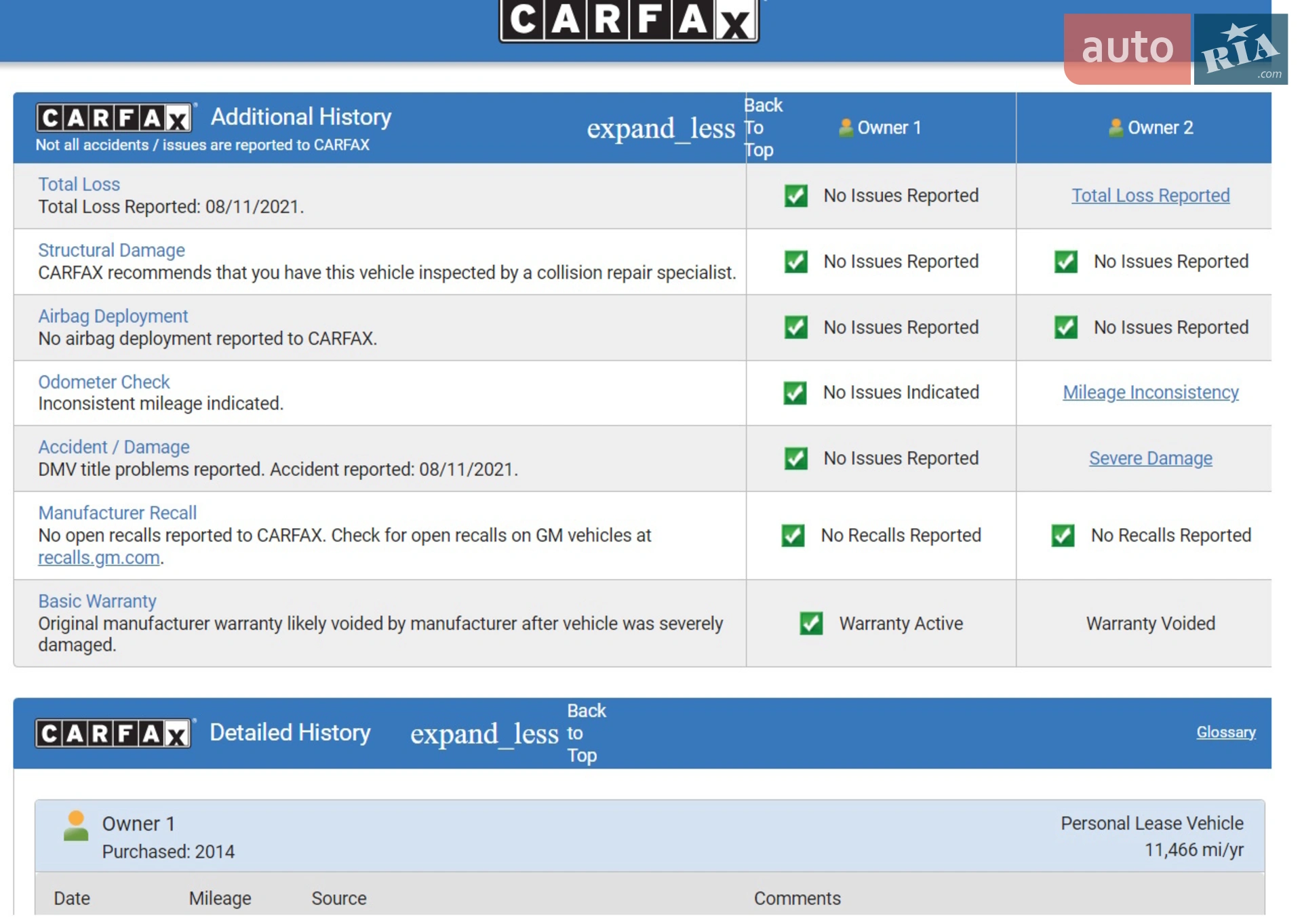Click Owner 2 No Recalls Reported text
The height and width of the screenshot is (924, 1302).
tap(1170, 536)
